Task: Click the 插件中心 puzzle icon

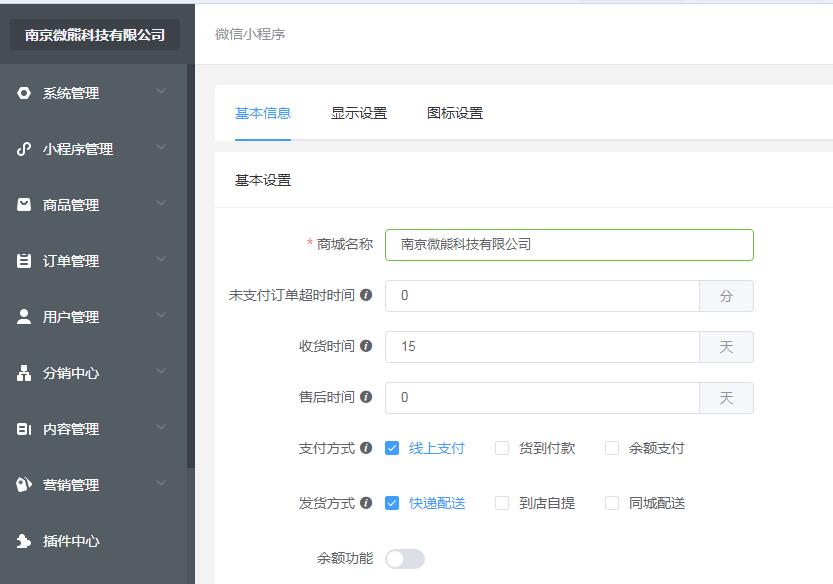Action: click(x=24, y=540)
